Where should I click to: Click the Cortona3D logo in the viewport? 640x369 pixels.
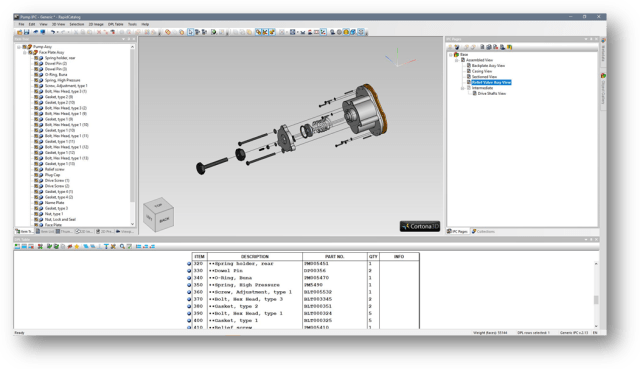(x=420, y=226)
